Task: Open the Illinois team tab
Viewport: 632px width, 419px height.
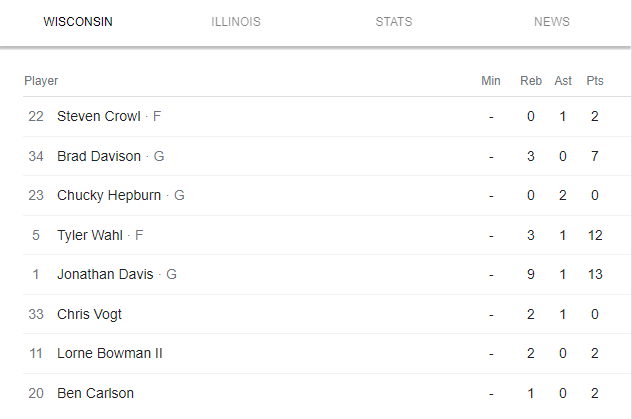Action: pos(236,22)
